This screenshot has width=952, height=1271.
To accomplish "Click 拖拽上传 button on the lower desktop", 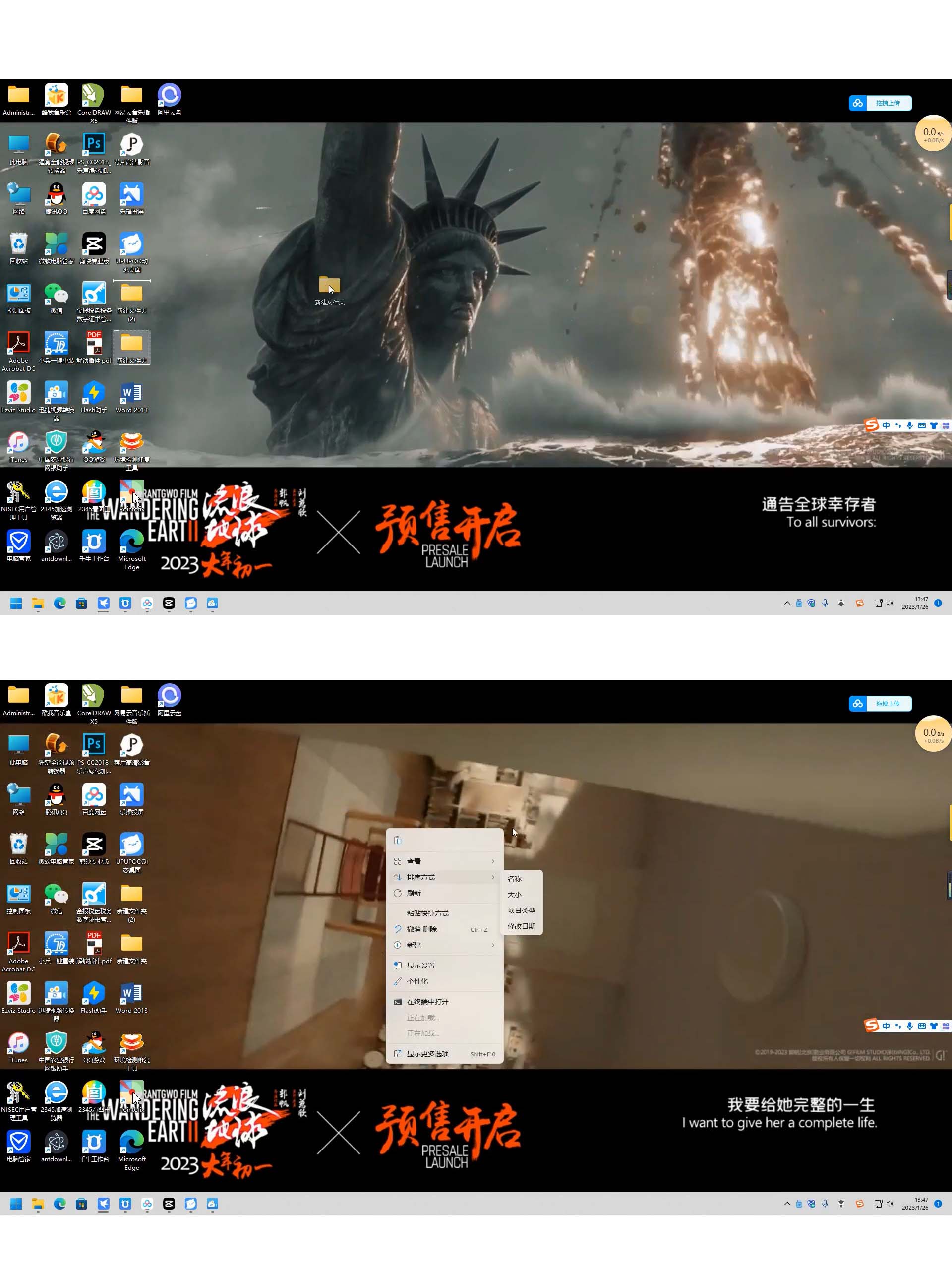I will pyautogui.click(x=880, y=703).
